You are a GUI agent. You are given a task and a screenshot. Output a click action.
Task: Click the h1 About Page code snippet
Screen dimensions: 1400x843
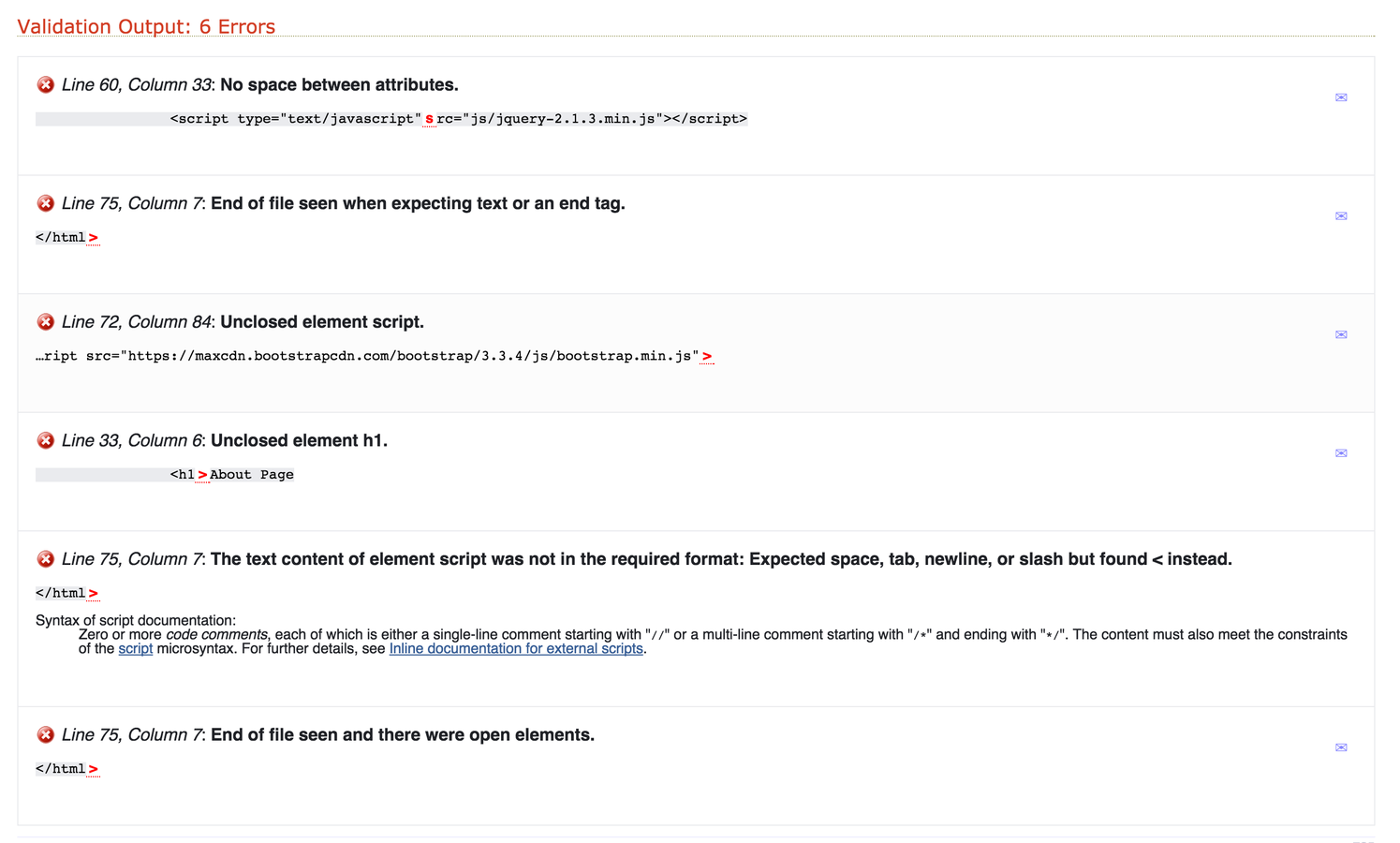pyautogui.click(x=232, y=475)
